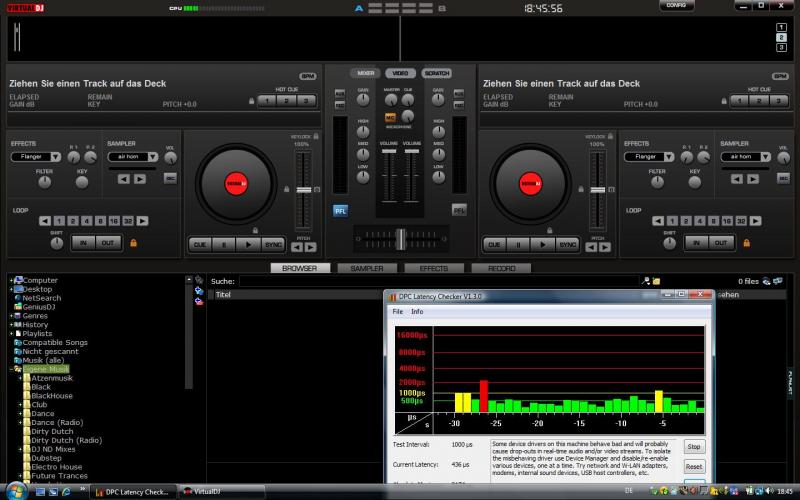Start playback on the right deck

[543, 245]
